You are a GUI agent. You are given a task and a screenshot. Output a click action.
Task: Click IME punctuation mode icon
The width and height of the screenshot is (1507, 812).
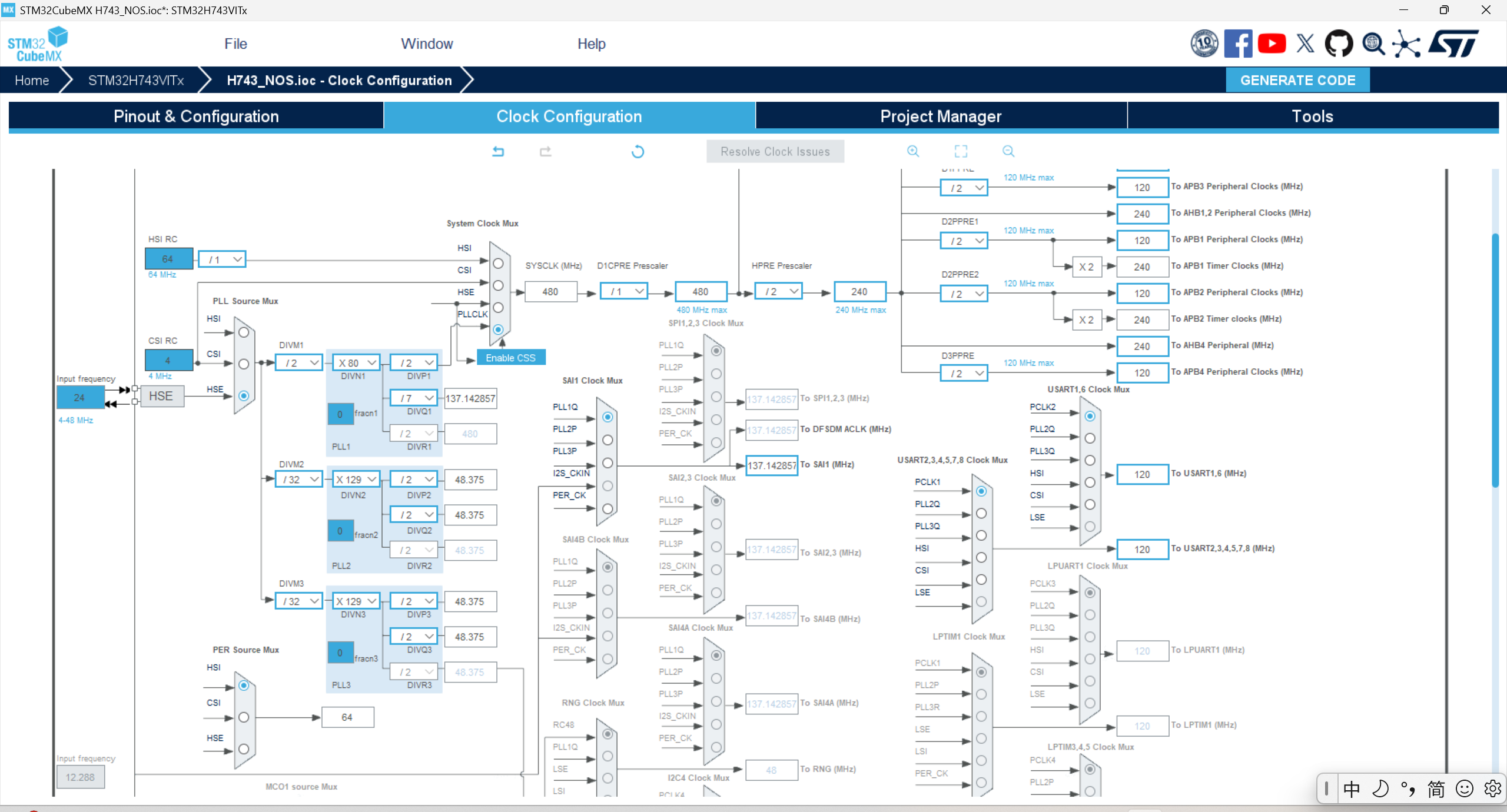(1408, 788)
